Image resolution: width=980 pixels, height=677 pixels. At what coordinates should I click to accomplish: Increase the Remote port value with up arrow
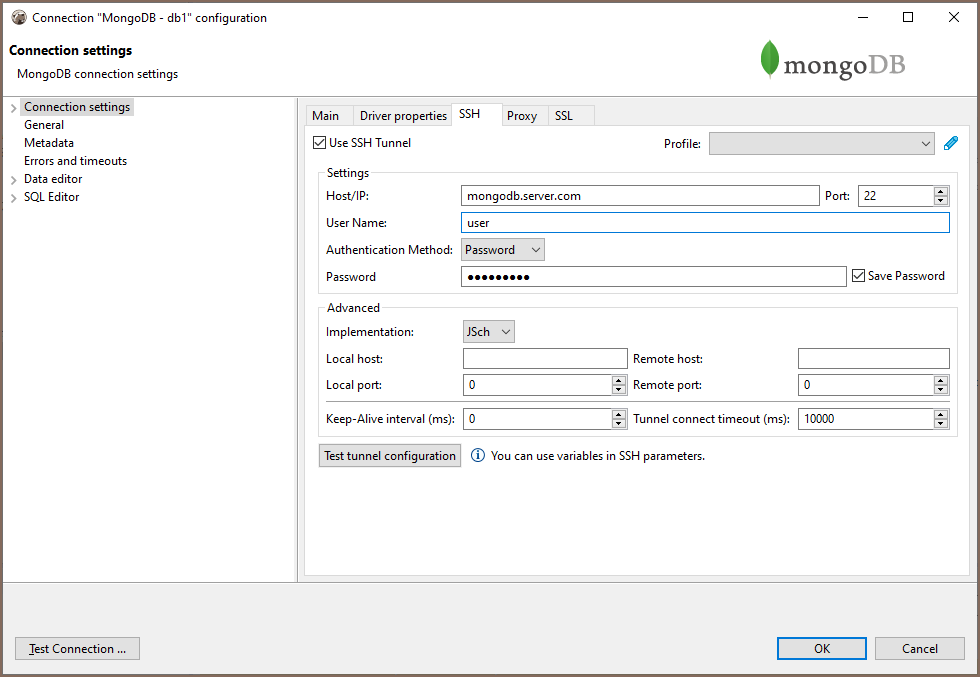941,381
